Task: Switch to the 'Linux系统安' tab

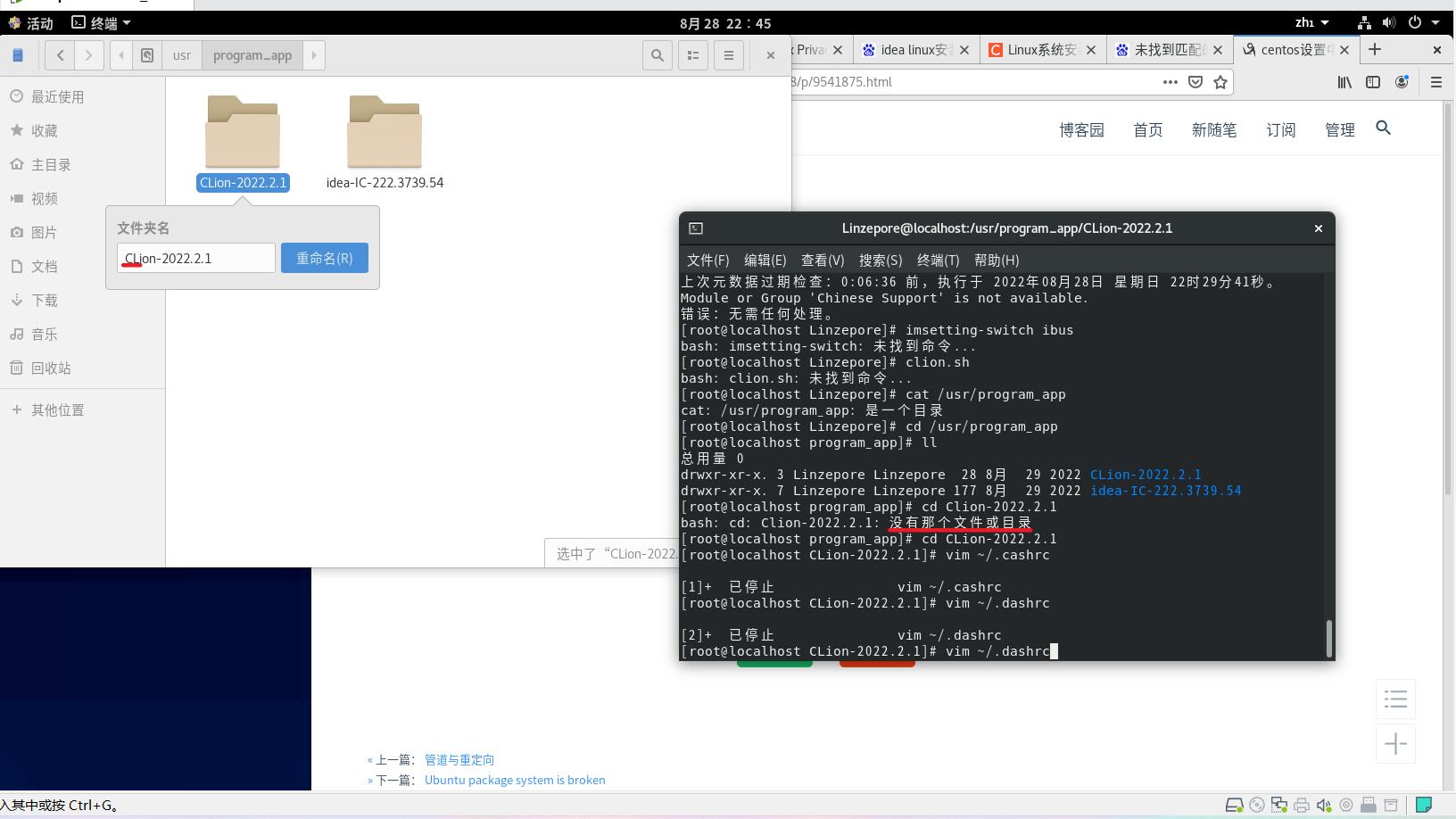Action: 1044,50
